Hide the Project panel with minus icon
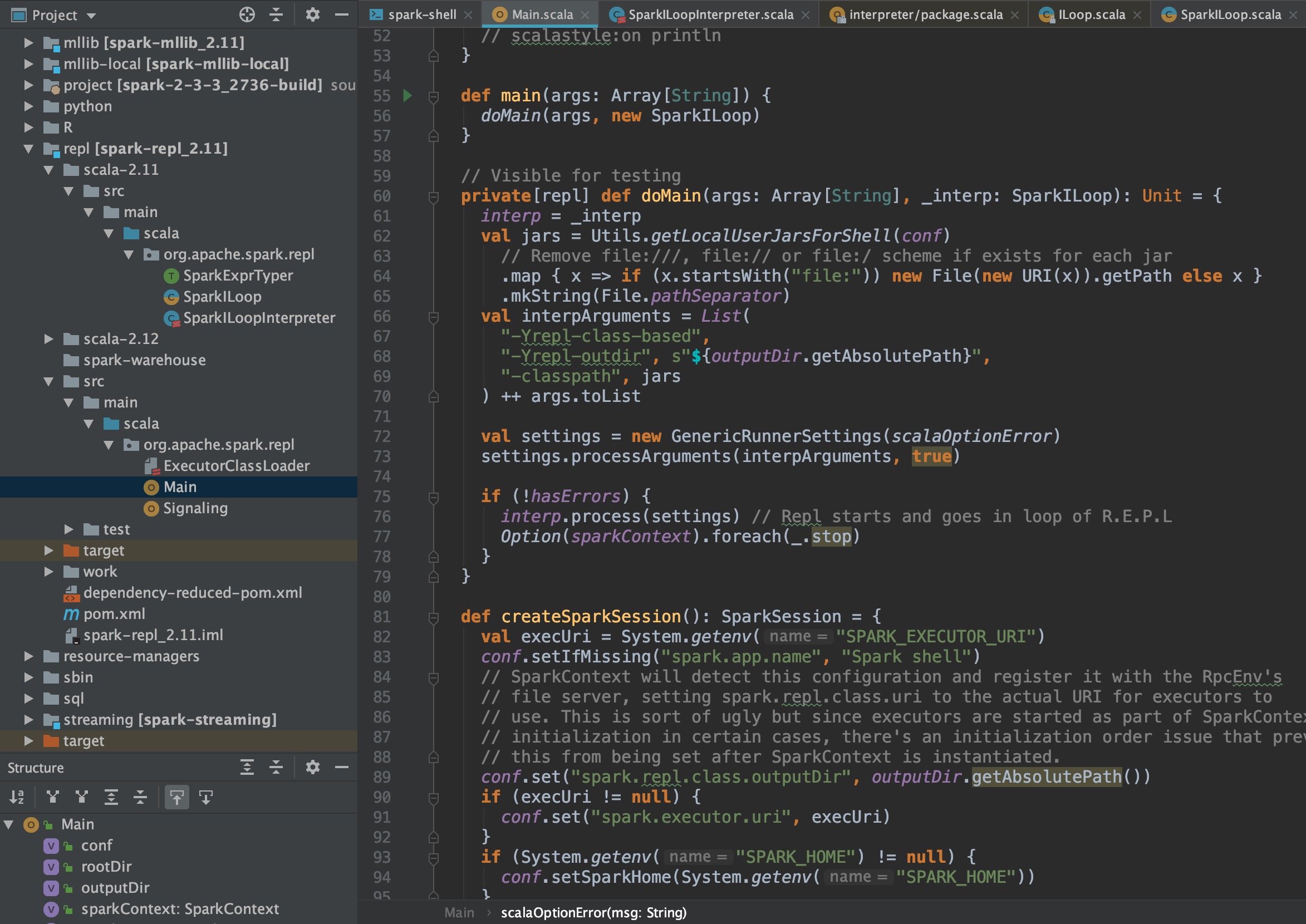The image size is (1306, 924). pyautogui.click(x=341, y=15)
